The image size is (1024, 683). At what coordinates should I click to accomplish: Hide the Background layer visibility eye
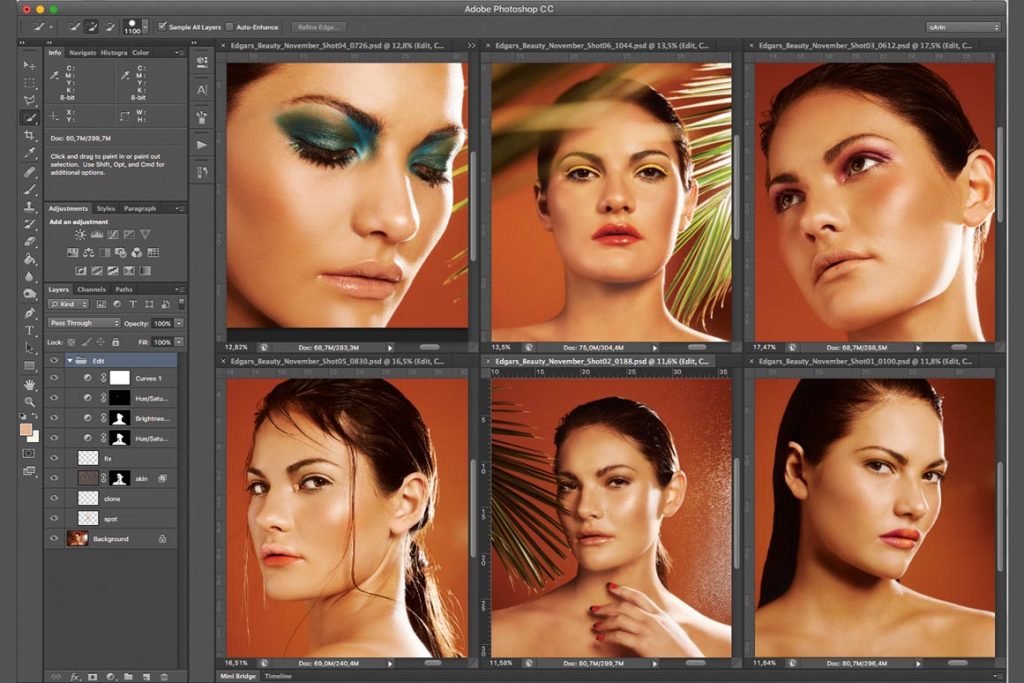tap(54, 539)
